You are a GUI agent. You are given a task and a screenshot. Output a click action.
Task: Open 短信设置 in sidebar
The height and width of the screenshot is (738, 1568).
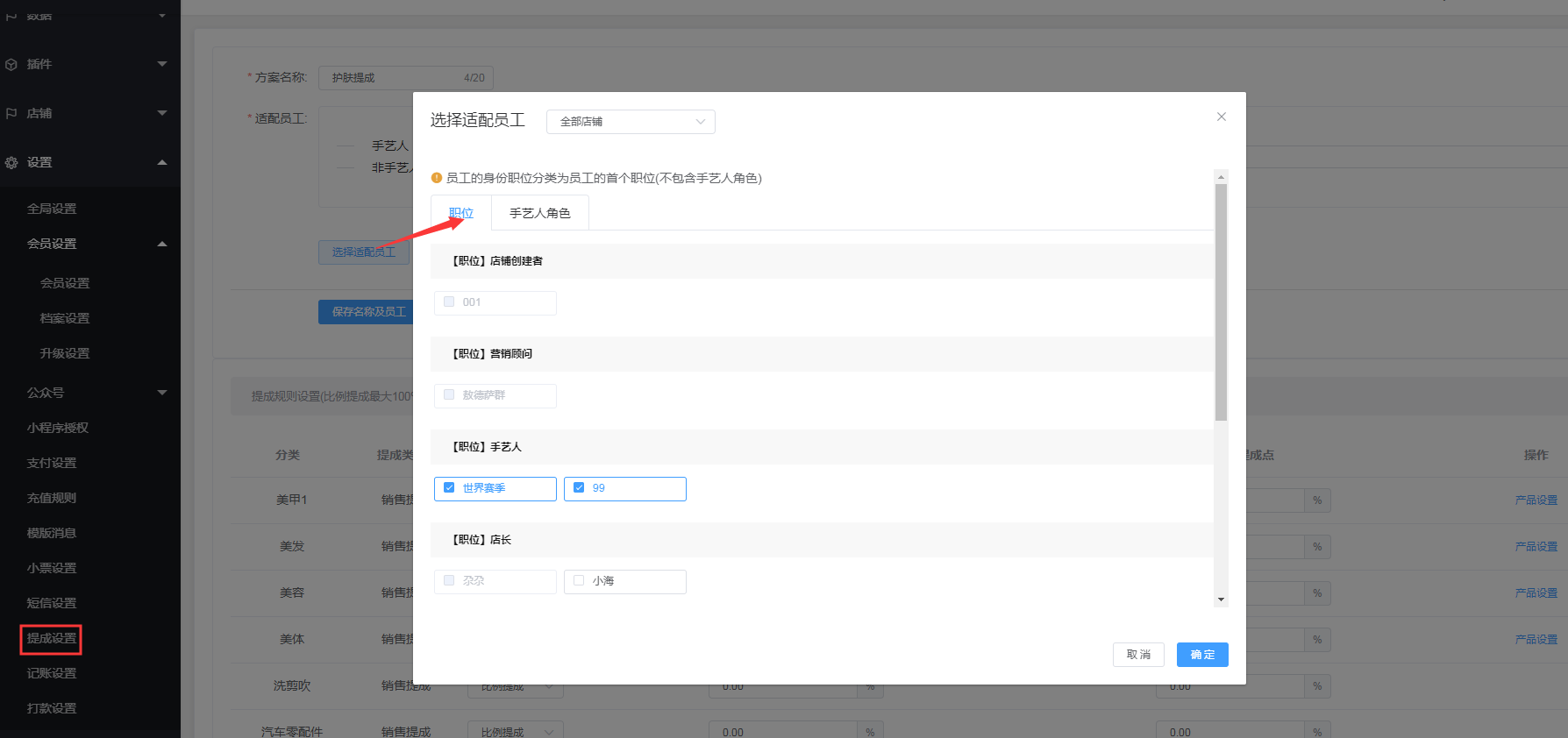click(52, 603)
